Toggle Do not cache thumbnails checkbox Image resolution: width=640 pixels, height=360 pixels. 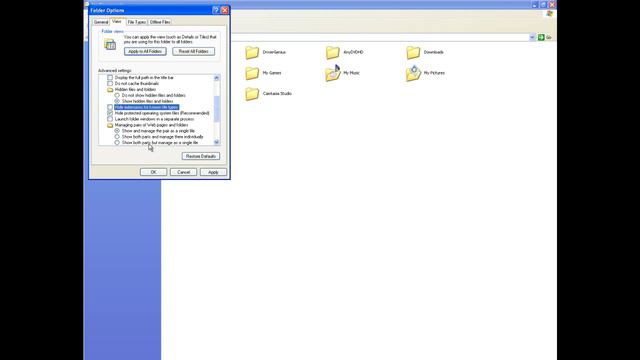110,83
